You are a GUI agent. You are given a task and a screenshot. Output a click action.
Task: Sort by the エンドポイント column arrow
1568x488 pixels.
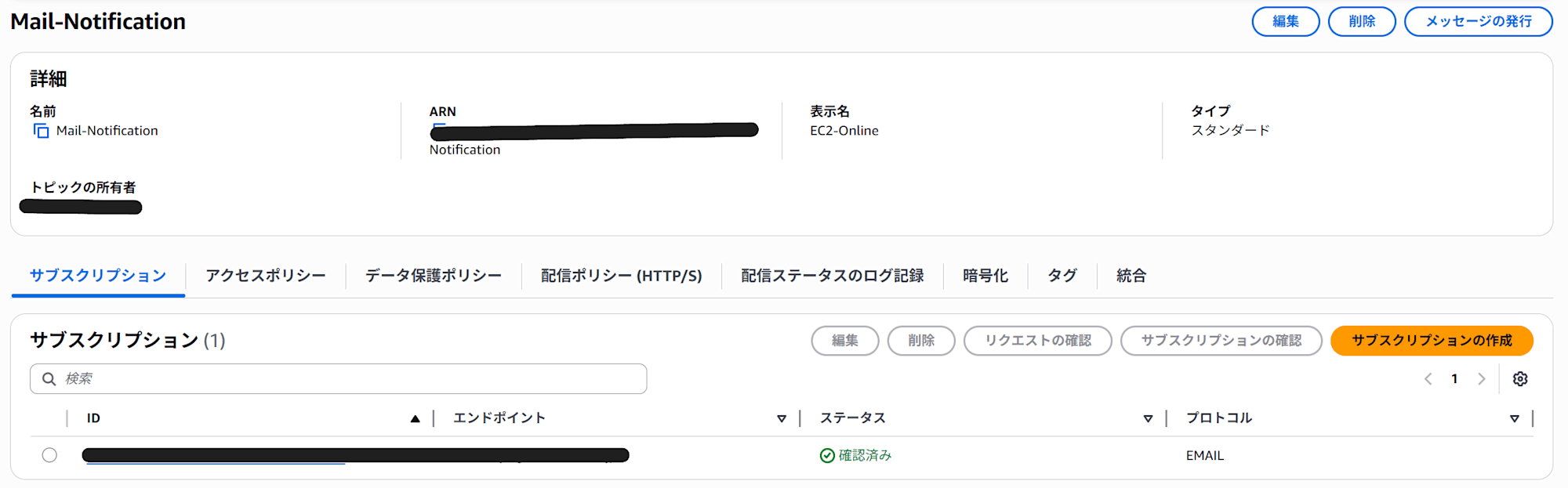[781, 419]
